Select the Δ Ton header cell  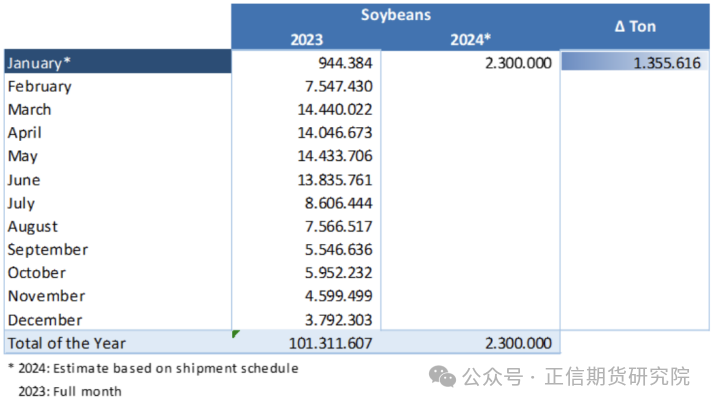635,26
